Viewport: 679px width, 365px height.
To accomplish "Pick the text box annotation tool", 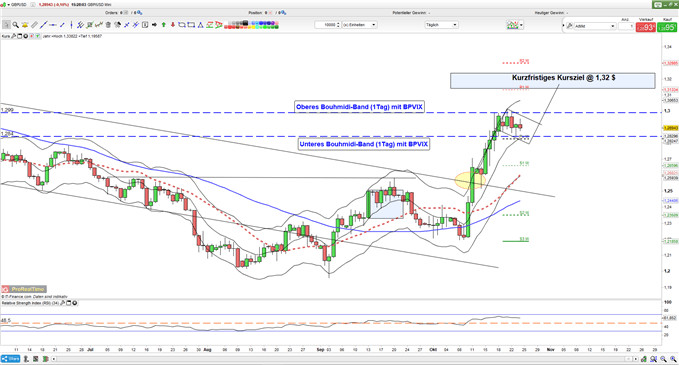I will pyautogui.click(x=145, y=25).
